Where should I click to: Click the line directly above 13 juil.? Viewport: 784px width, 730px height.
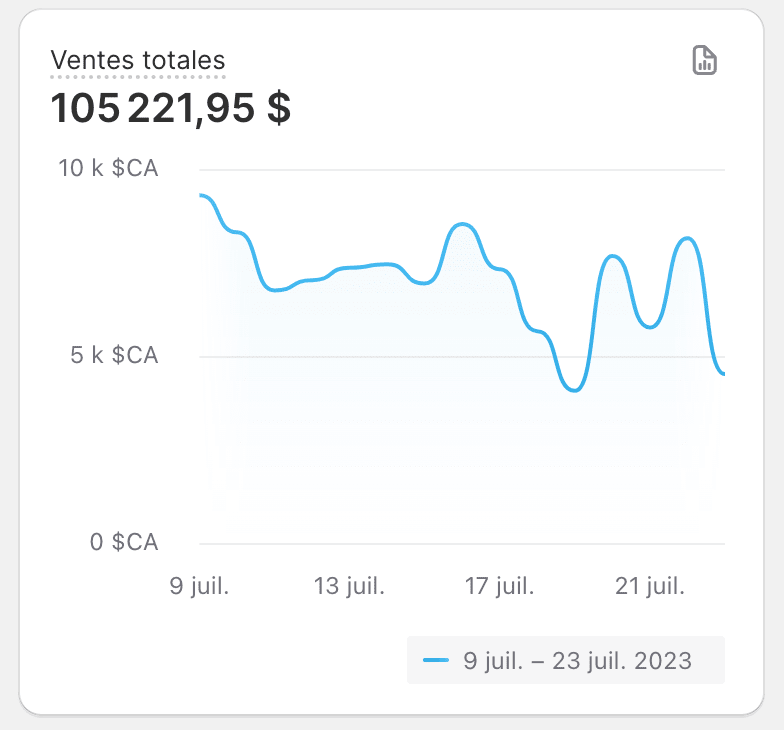click(x=351, y=267)
